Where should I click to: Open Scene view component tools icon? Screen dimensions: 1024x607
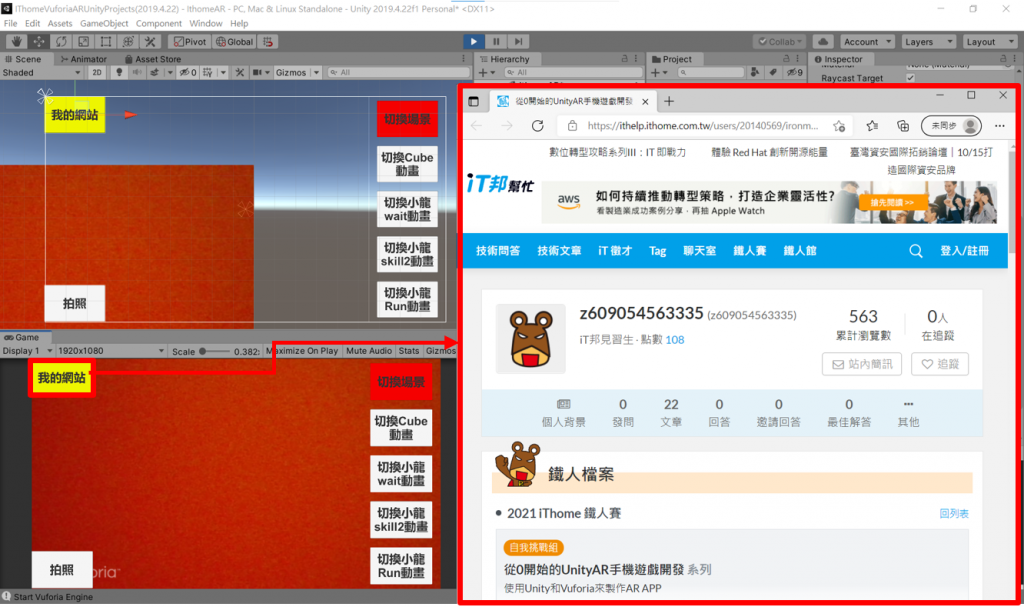[x=240, y=73]
